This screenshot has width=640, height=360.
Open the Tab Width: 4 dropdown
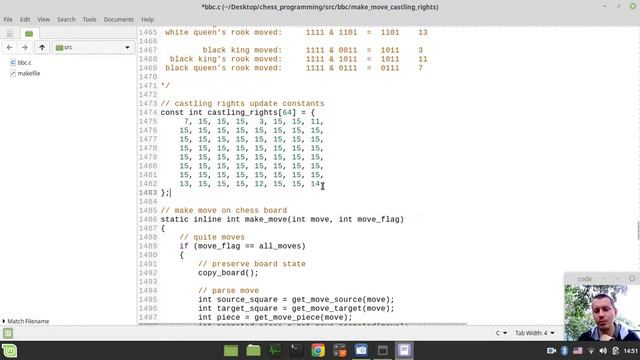pyautogui.click(x=535, y=333)
